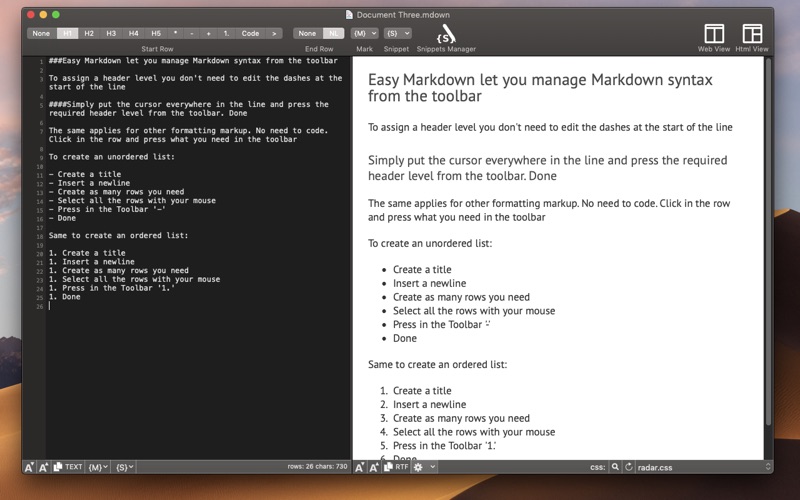Screen dimensions: 800x500
Task: Copy editor content as TEXT
Action: tap(68, 467)
